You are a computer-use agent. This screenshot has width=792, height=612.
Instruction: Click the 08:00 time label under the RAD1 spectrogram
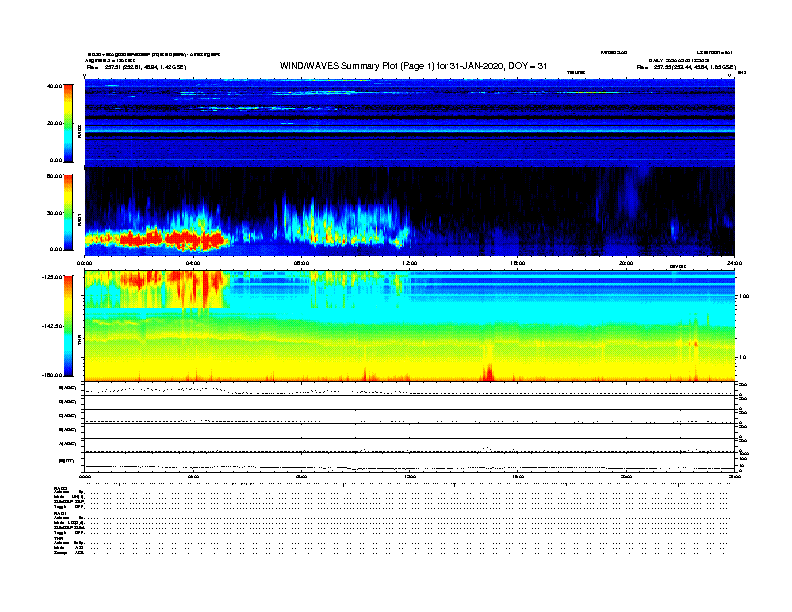pyautogui.click(x=301, y=263)
